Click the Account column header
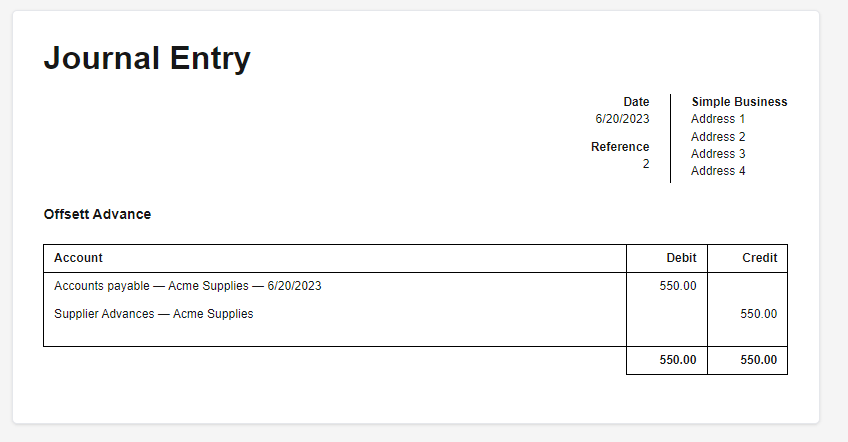The height and width of the screenshot is (442, 848). 78,258
